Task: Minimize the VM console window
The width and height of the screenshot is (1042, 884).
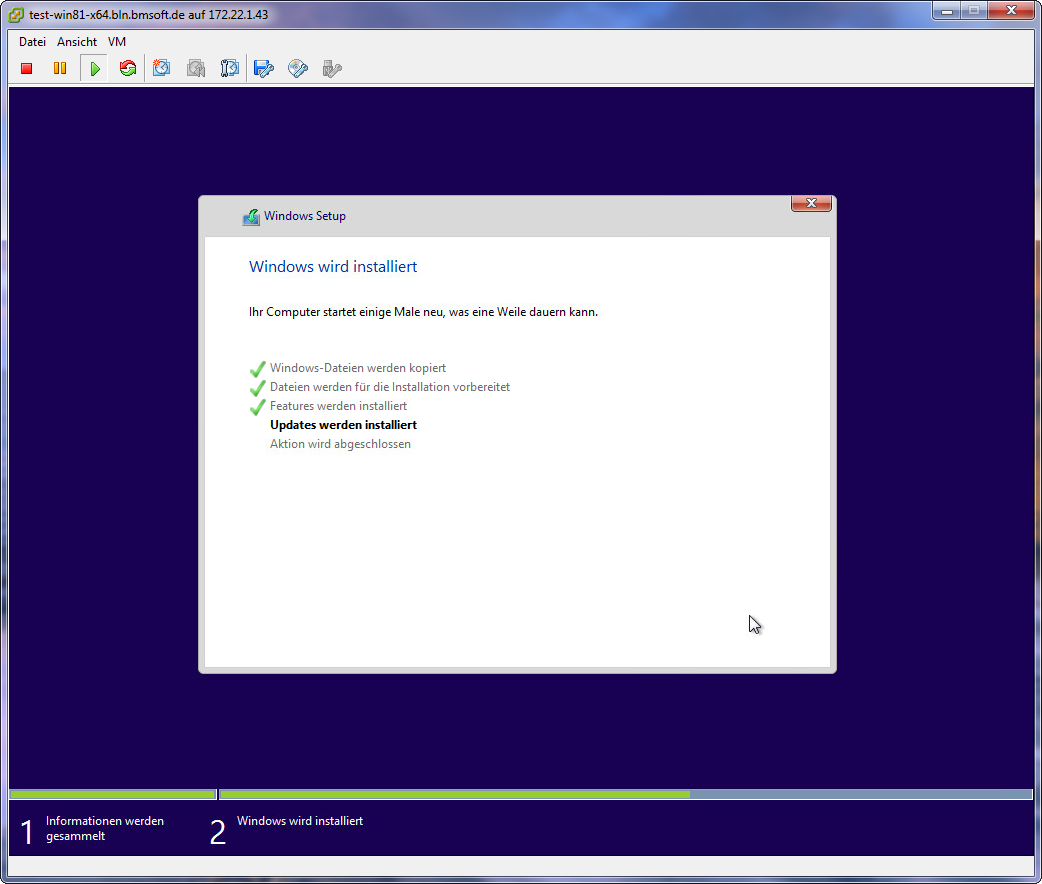Action: (947, 11)
